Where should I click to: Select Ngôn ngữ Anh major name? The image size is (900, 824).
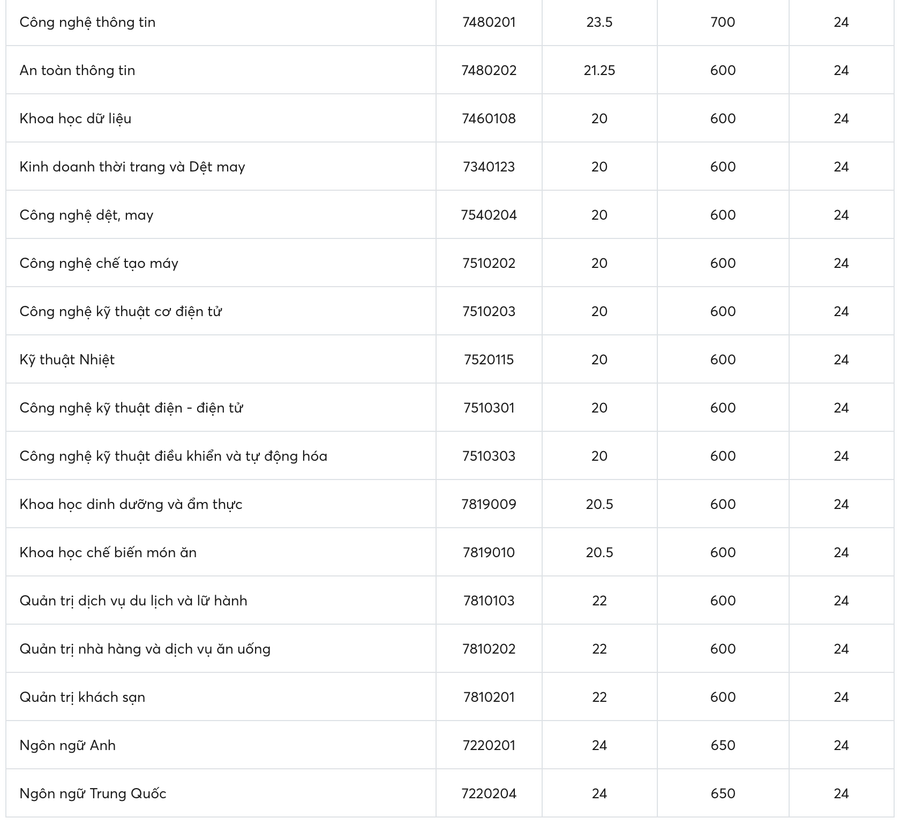[67, 745]
